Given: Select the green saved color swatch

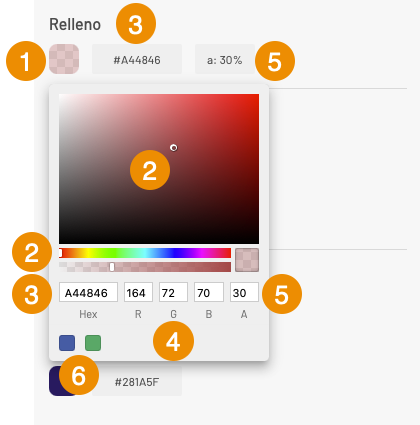Looking at the screenshot, I should 93,343.
